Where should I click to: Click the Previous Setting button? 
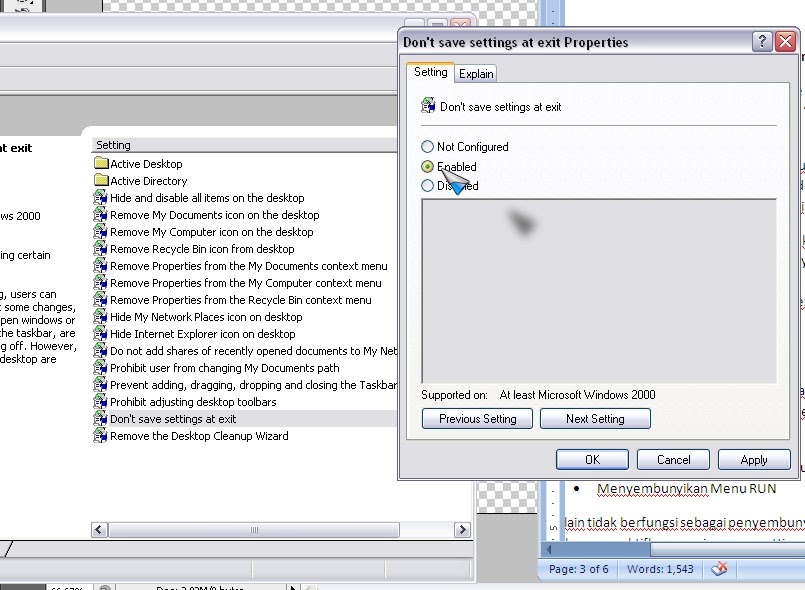point(477,419)
